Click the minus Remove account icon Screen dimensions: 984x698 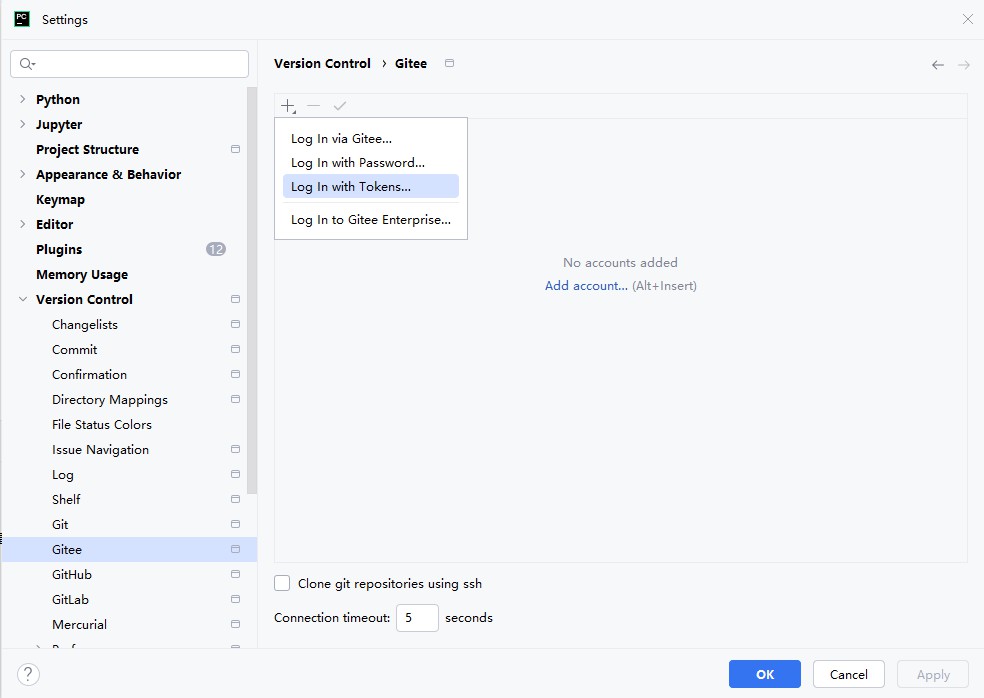pyautogui.click(x=314, y=106)
